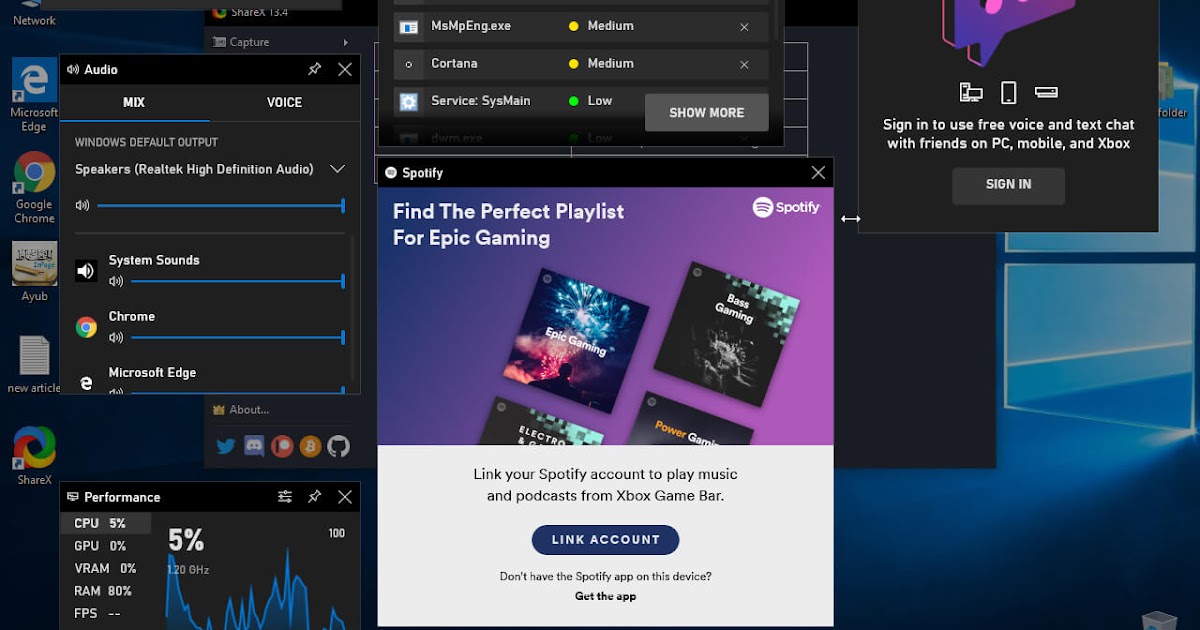This screenshot has width=1200, height=630.
Task: Click Get the app link
Action: pos(604,596)
